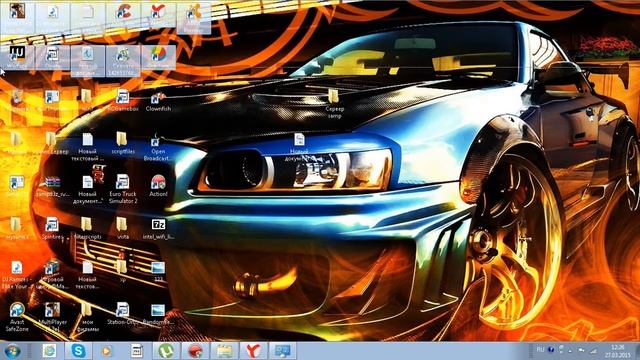The image size is (640, 360).
Task: Launch Euro Truck Simulator 2 shortcut
Action: (x=123, y=189)
